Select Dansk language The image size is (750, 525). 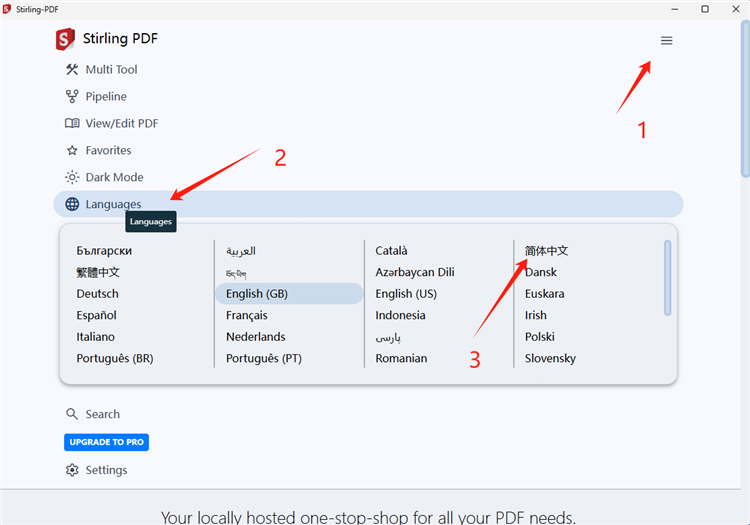pos(540,272)
